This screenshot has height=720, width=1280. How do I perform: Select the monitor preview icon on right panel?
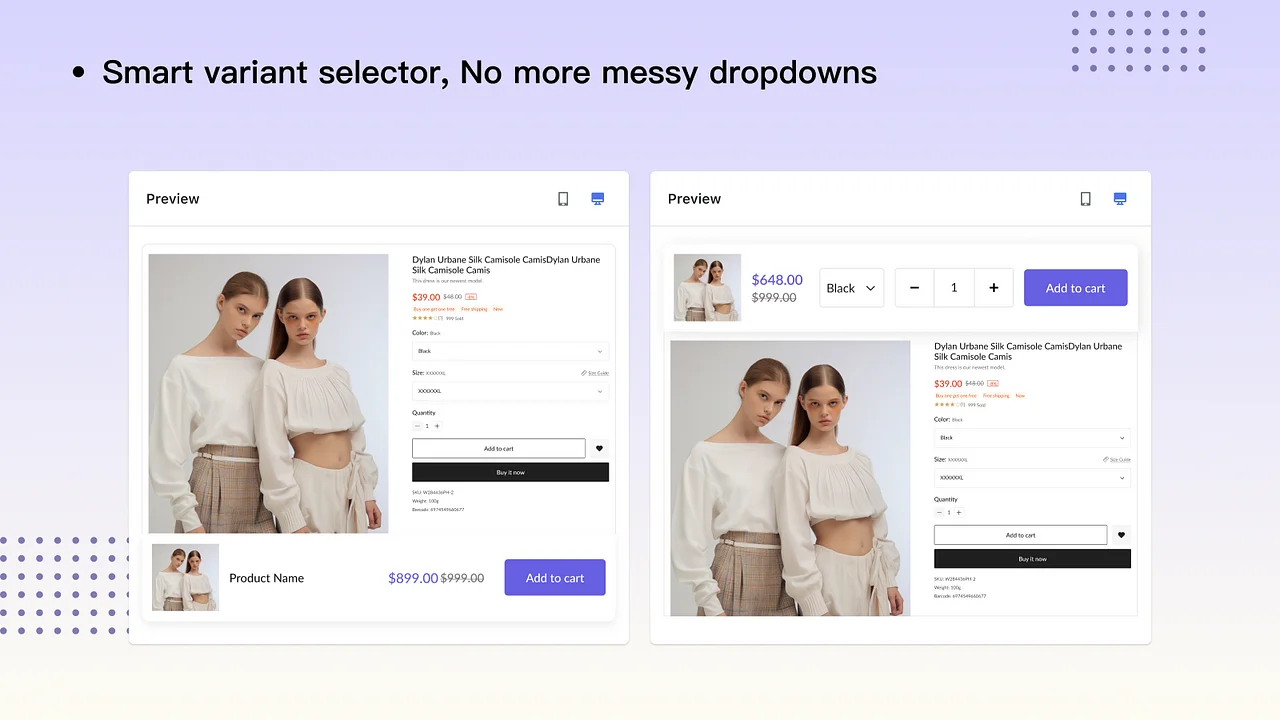tap(1120, 198)
